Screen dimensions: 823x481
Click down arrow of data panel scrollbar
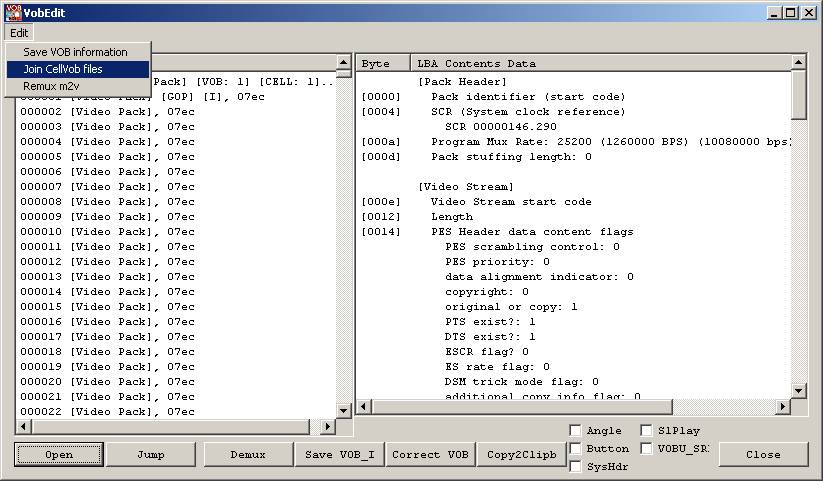(798, 390)
